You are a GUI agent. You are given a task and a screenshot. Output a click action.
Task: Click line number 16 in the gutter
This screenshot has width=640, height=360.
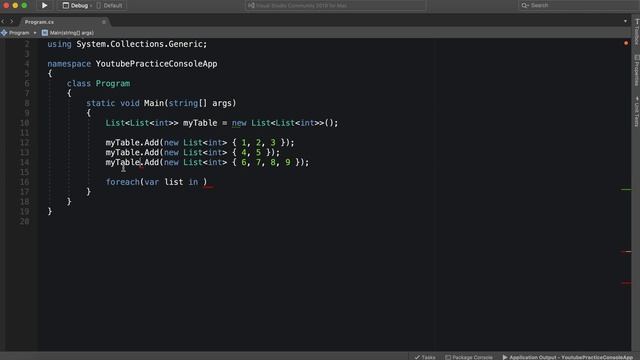24,182
